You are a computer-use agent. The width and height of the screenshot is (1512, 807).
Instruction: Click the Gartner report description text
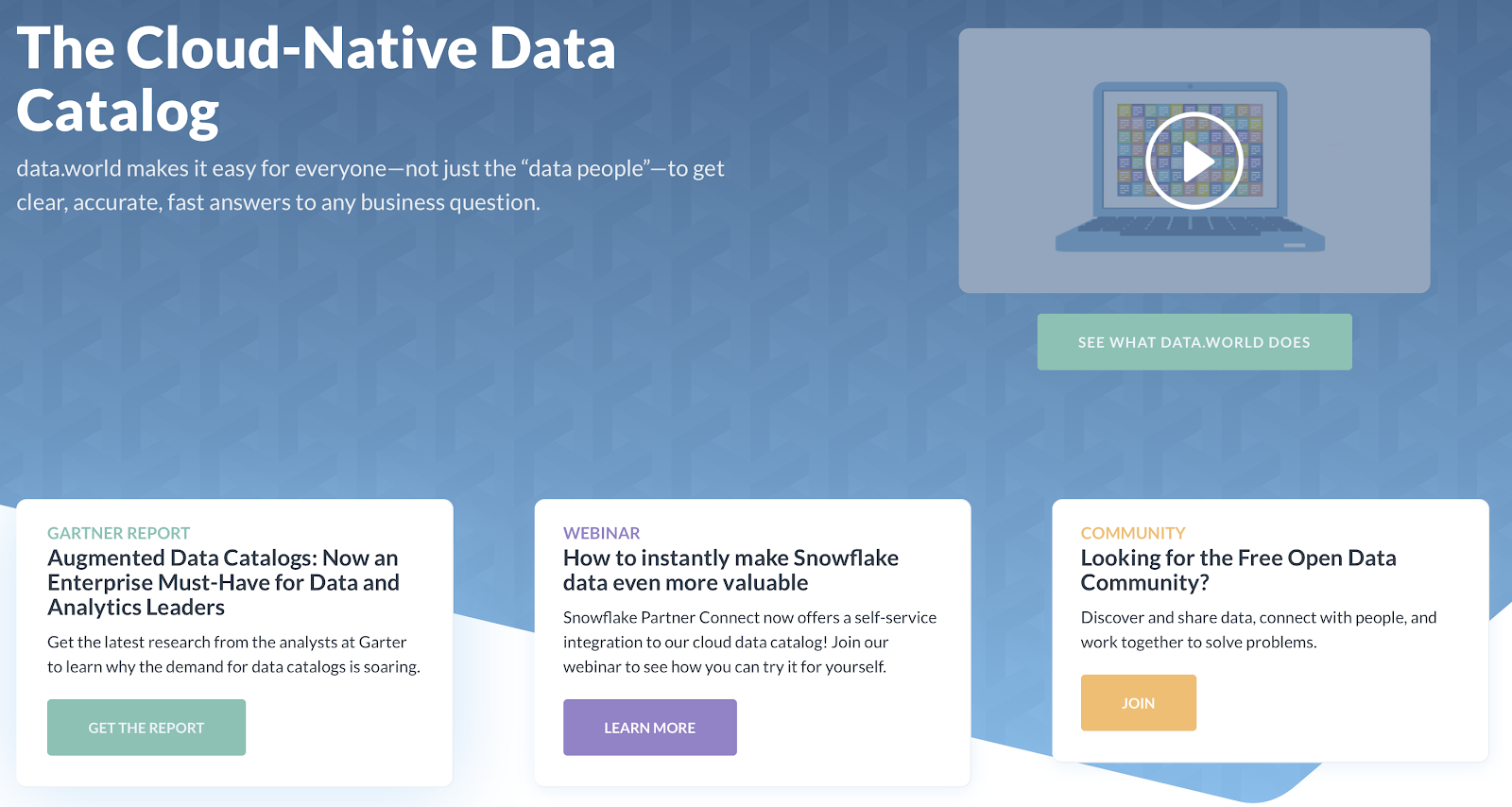[233, 654]
